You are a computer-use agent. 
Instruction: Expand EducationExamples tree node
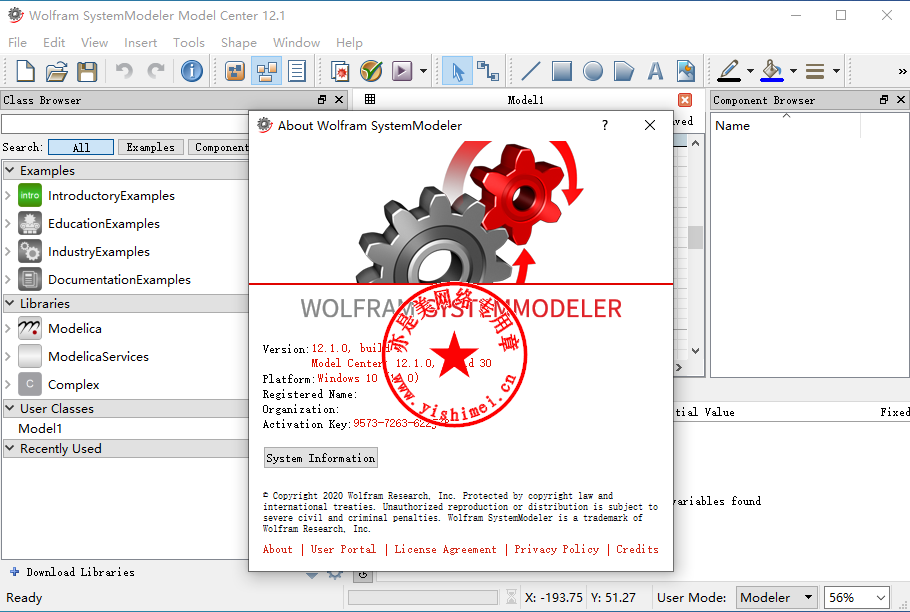point(8,223)
